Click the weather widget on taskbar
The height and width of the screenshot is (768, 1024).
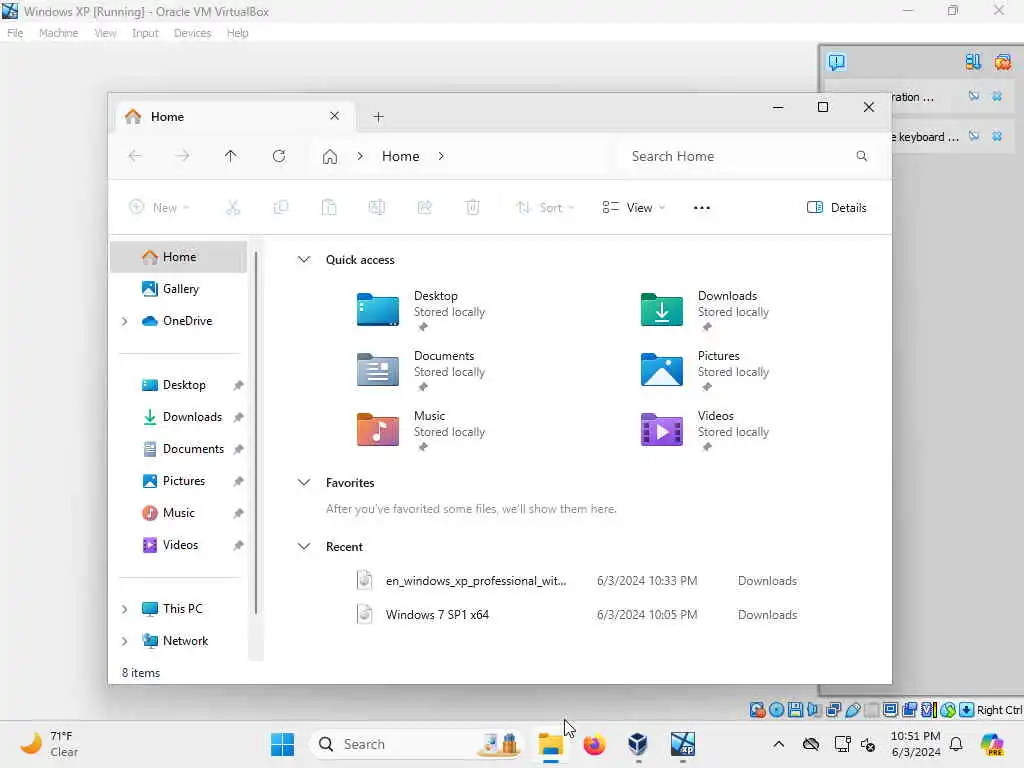pyautogui.click(x=49, y=744)
